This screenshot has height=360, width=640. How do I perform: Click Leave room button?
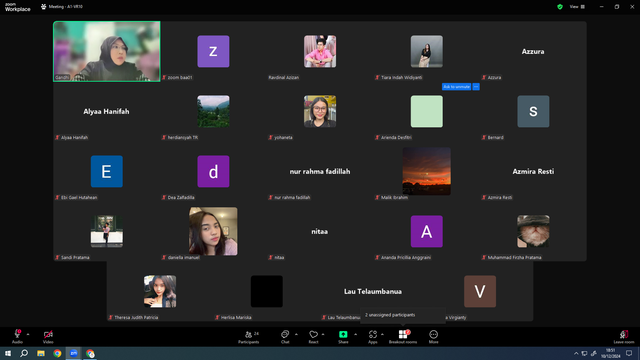coord(624,336)
